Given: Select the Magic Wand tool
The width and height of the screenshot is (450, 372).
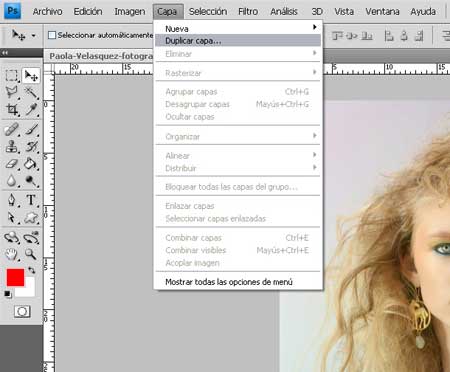Looking at the screenshot, I should click(31, 92).
